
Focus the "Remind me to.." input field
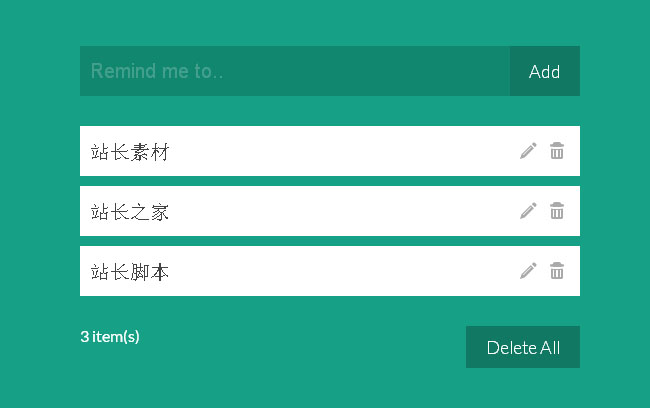pos(294,71)
